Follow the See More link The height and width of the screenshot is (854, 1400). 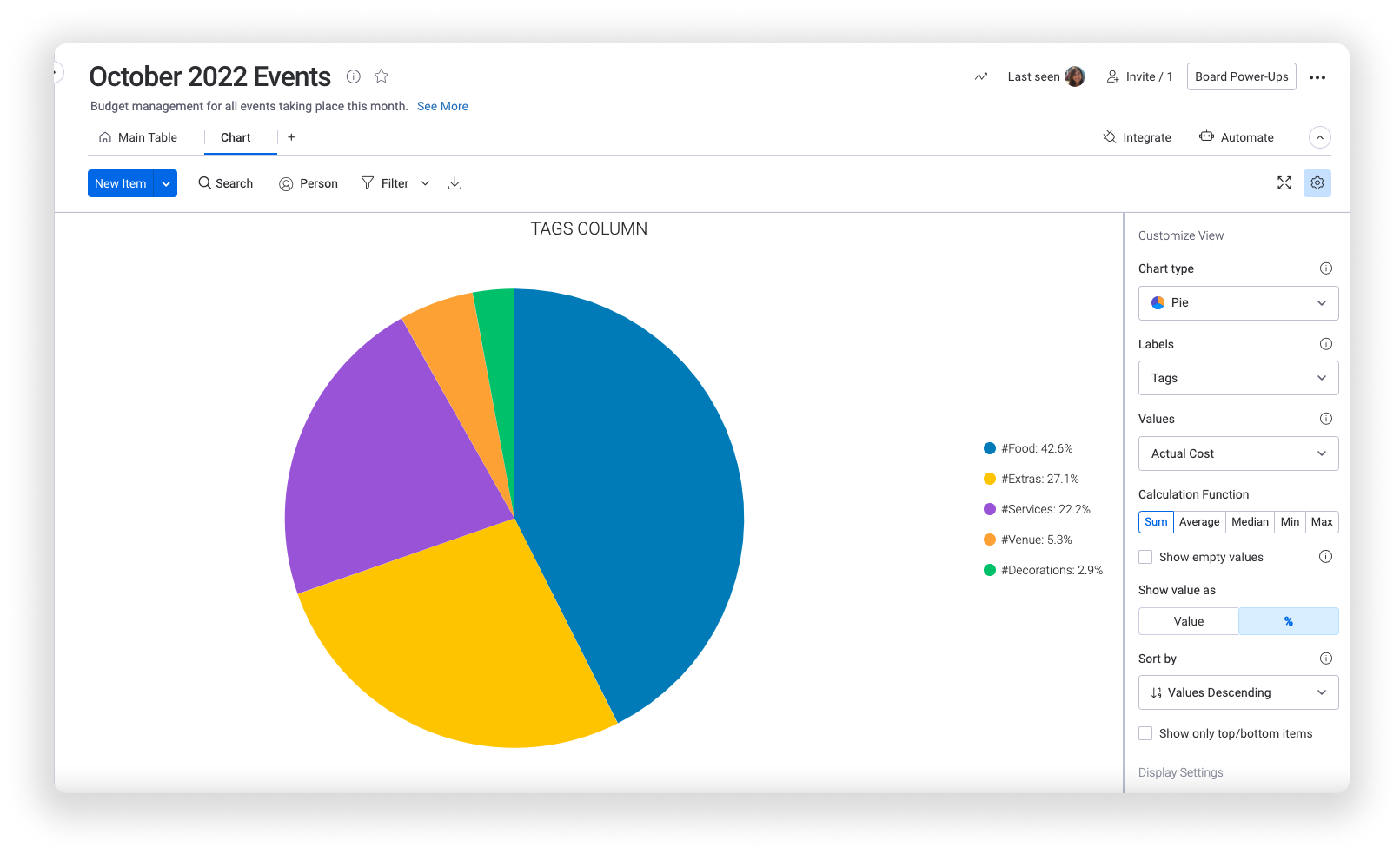click(x=442, y=106)
